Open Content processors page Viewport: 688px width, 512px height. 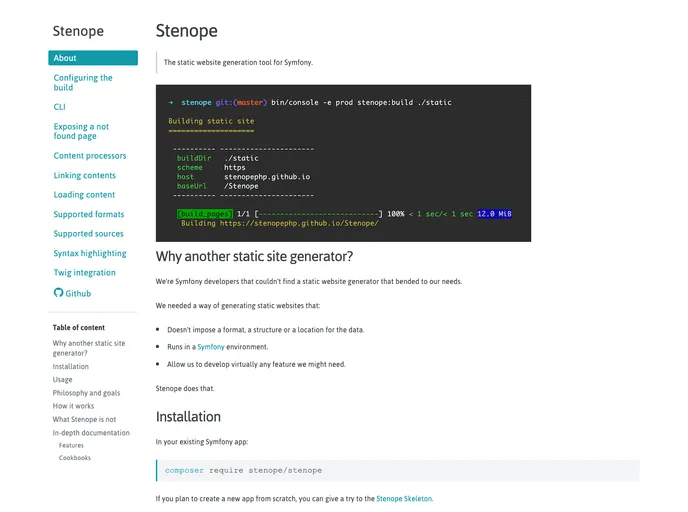(90, 156)
